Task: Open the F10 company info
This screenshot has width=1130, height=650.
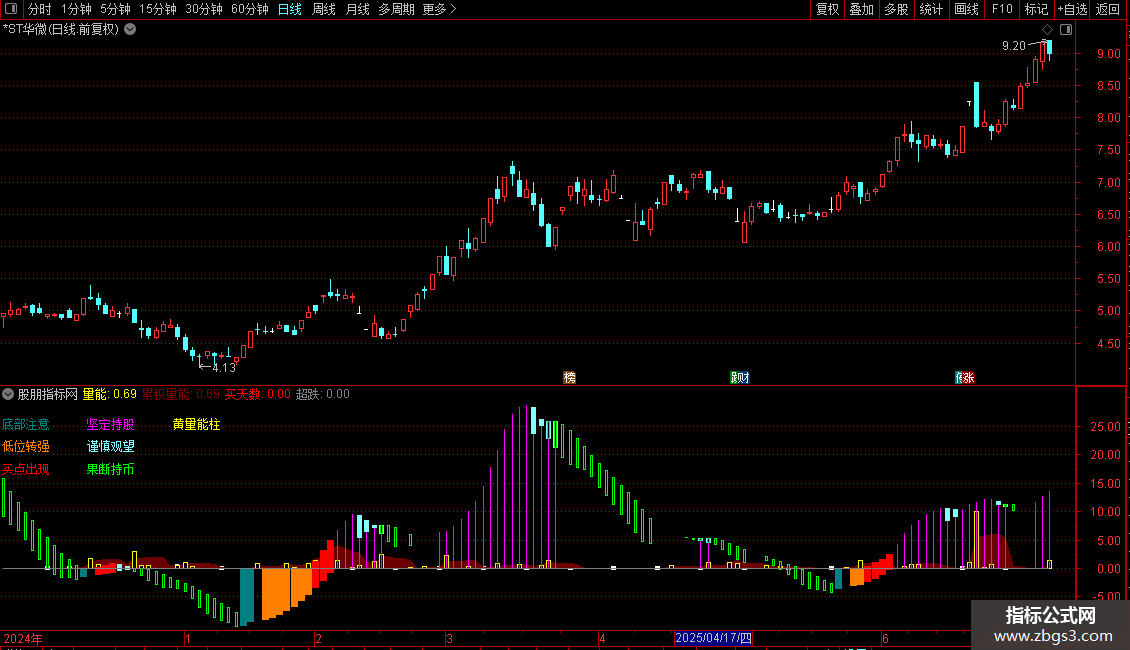Action: [1002, 9]
